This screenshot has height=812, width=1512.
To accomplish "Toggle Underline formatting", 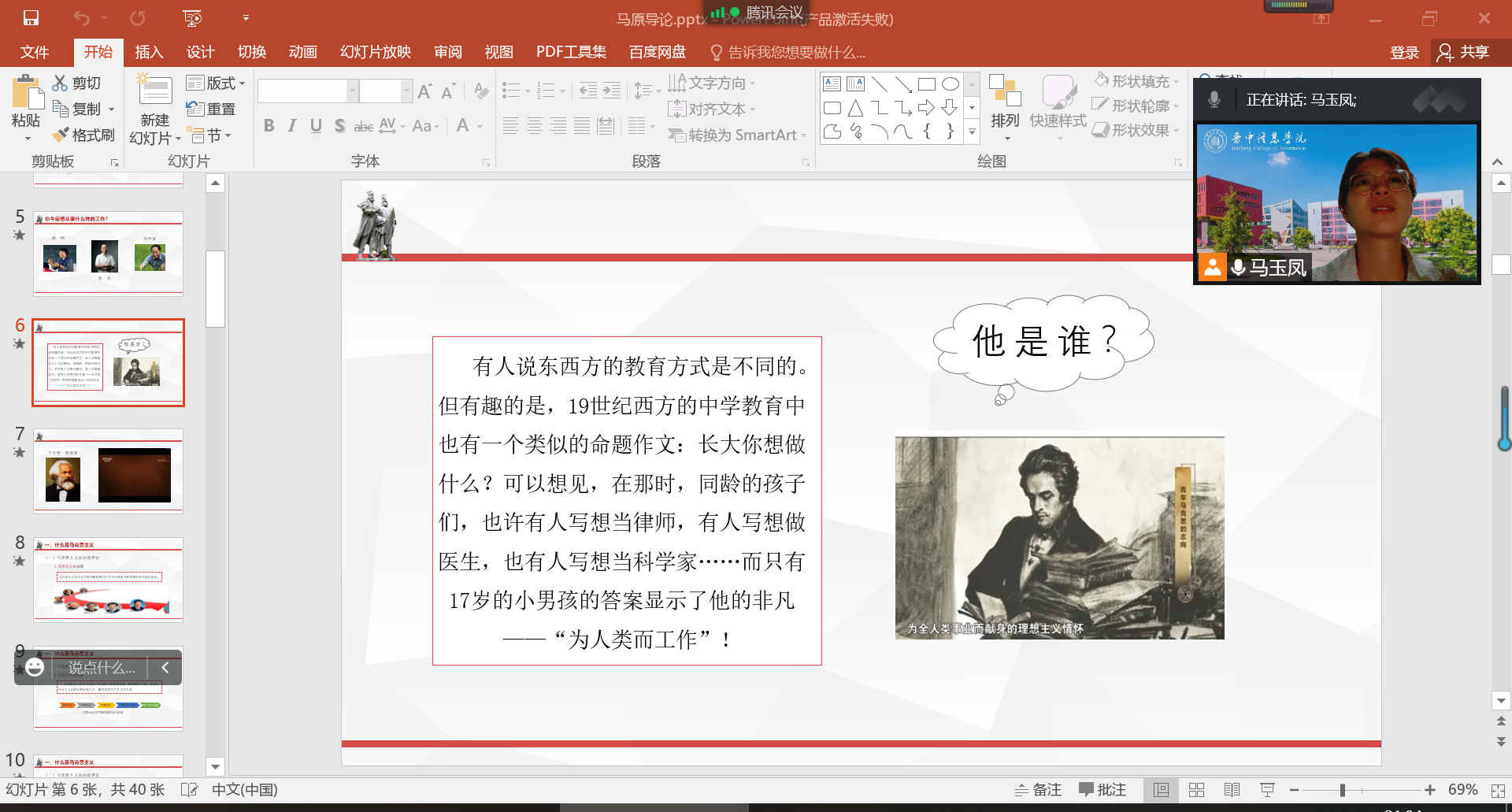I will coord(316,126).
